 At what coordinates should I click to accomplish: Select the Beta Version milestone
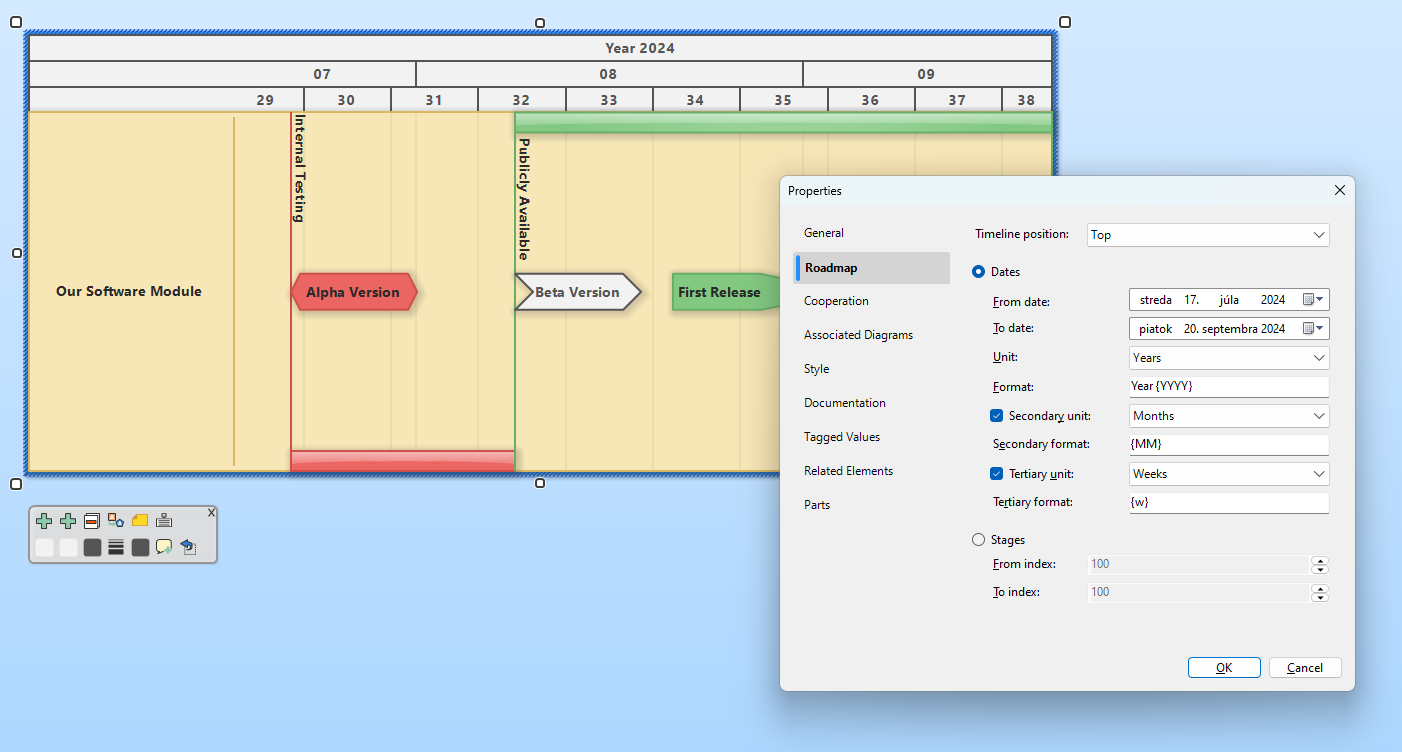pos(578,292)
